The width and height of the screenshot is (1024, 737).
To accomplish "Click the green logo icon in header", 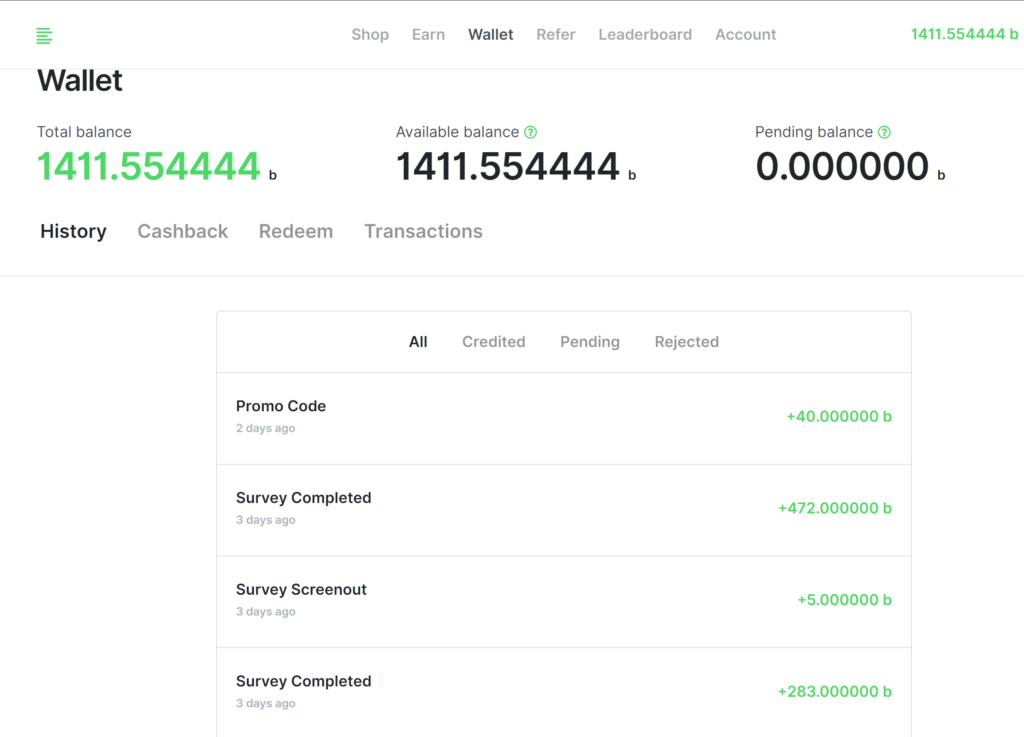I will tap(44, 35).
